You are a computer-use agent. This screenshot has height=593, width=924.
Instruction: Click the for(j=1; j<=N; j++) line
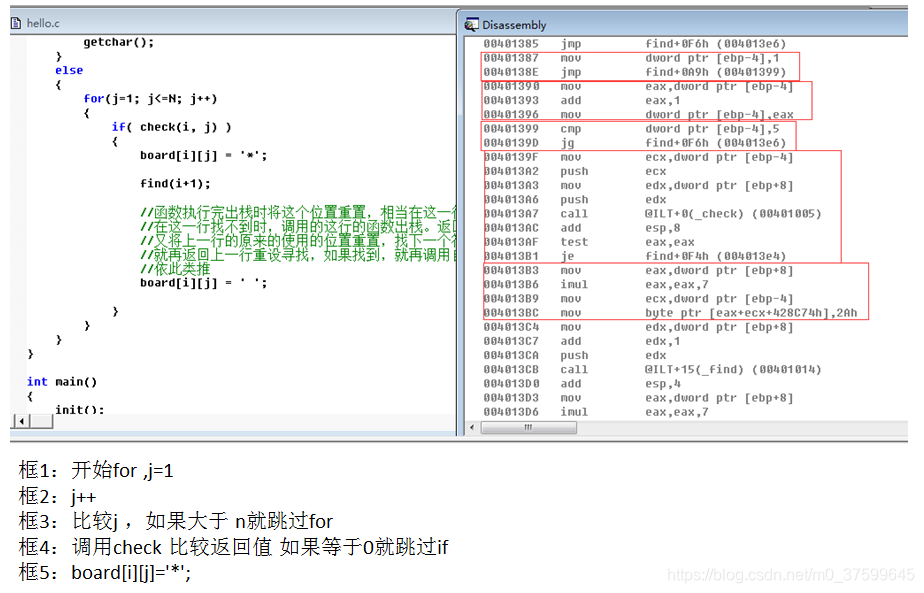pyautogui.click(x=150, y=98)
